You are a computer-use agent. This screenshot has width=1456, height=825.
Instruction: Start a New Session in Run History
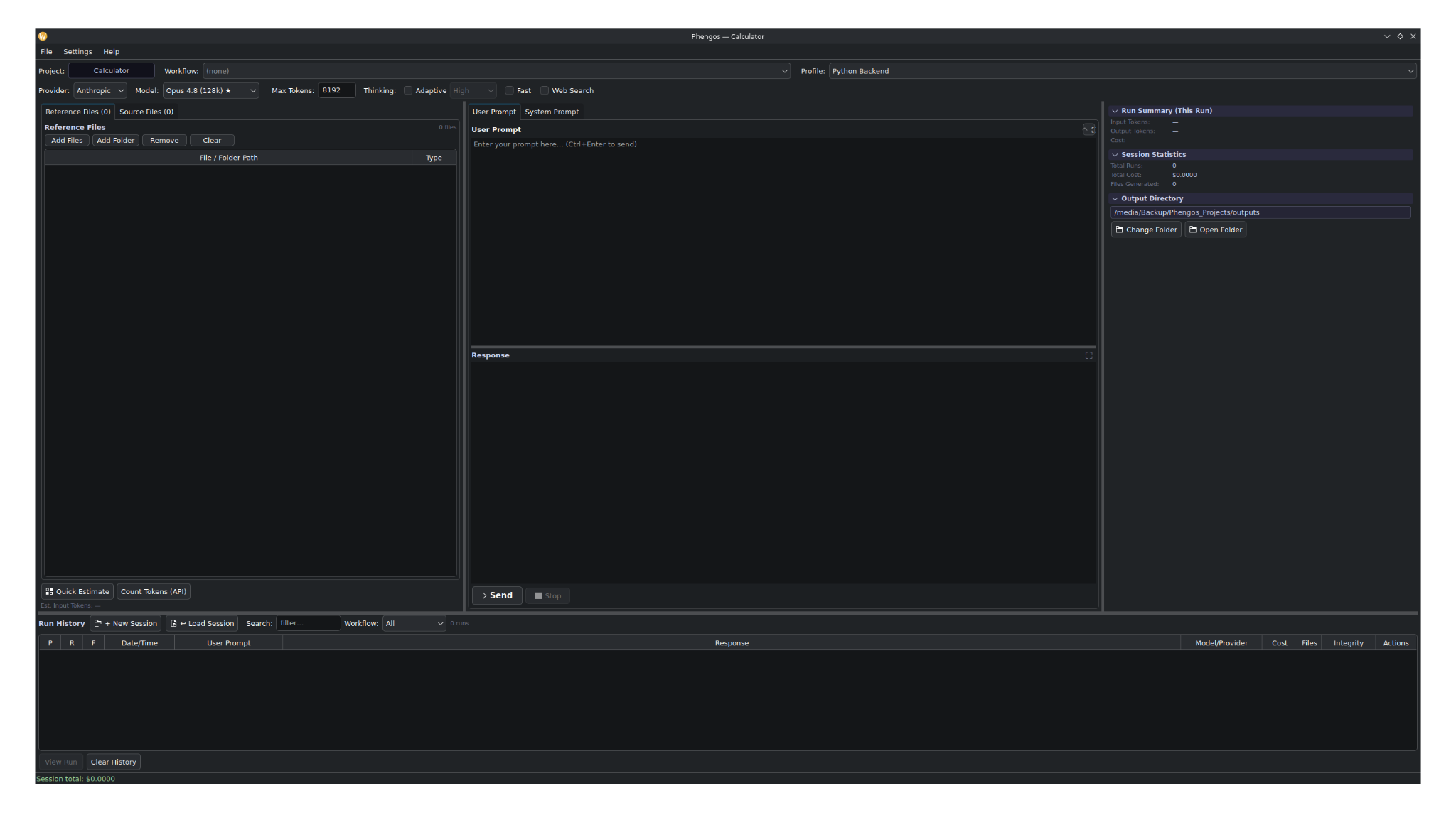click(x=126, y=623)
